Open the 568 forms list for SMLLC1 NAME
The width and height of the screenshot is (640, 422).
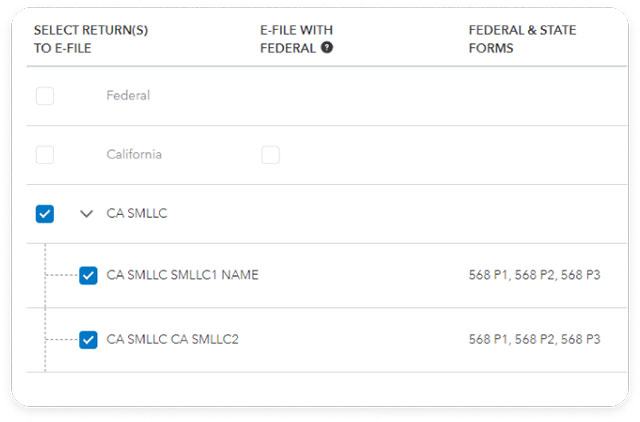[534, 275]
